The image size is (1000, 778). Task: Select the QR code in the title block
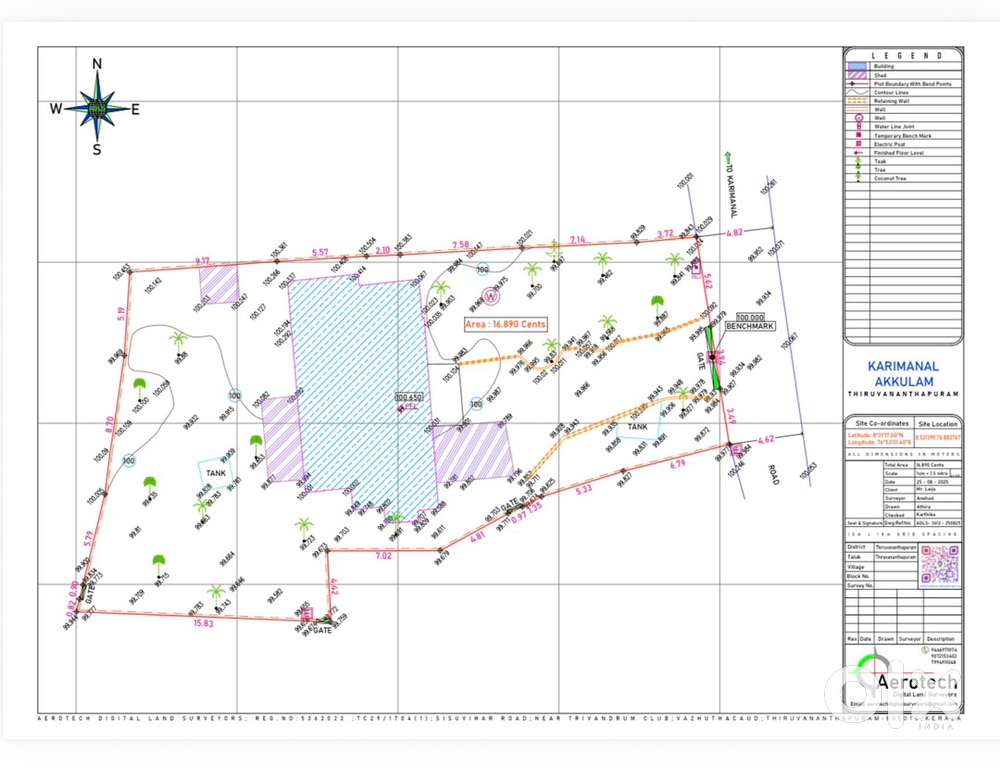[x=940, y=564]
